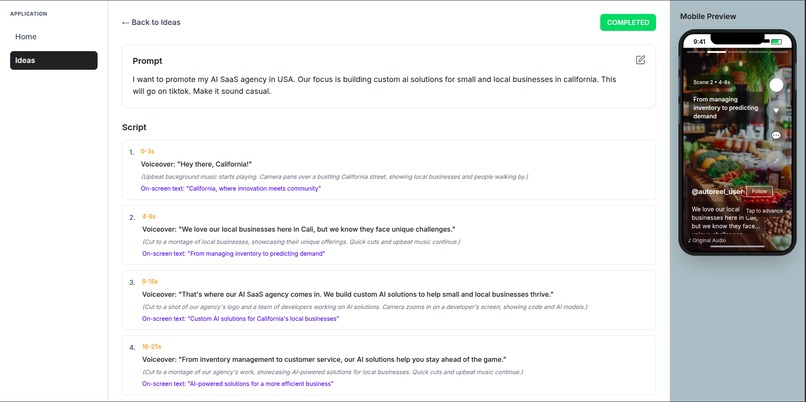Click the 16-25s timestamp
Viewport: 806px width, 402px height.
(x=152, y=346)
